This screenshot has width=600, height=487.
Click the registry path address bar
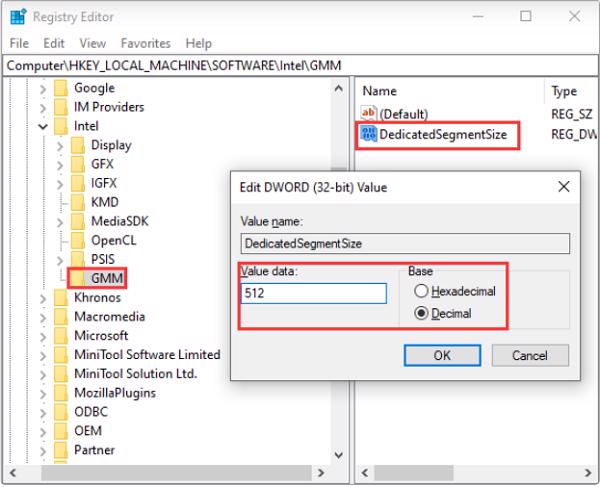[x=300, y=64]
